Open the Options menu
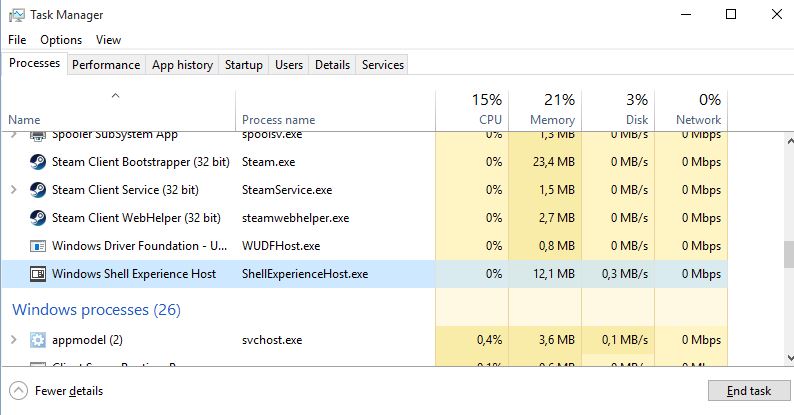794x415 pixels. click(x=61, y=39)
